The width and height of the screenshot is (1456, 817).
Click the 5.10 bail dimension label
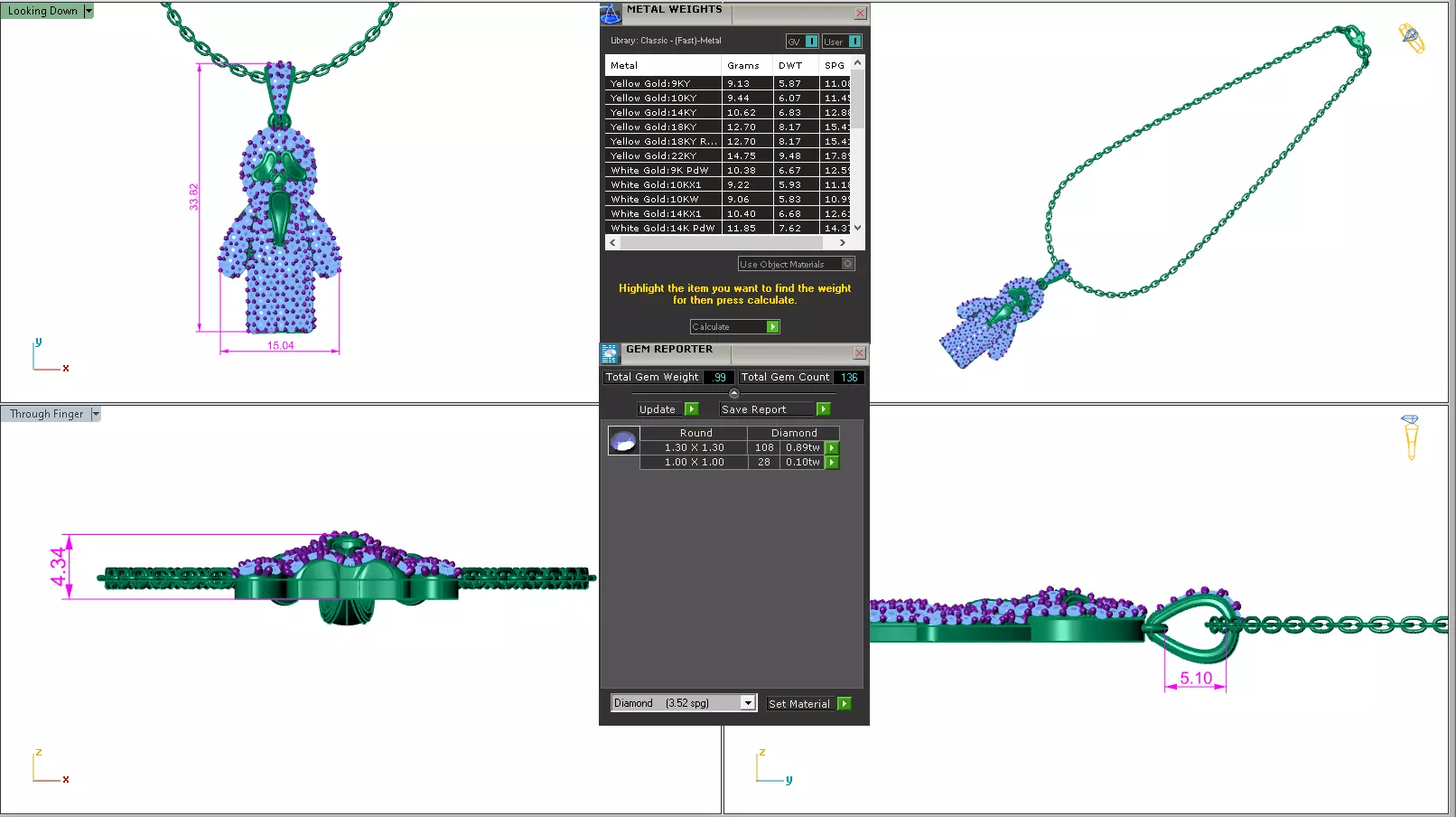pyautogui.click(x=1196, y=678)
